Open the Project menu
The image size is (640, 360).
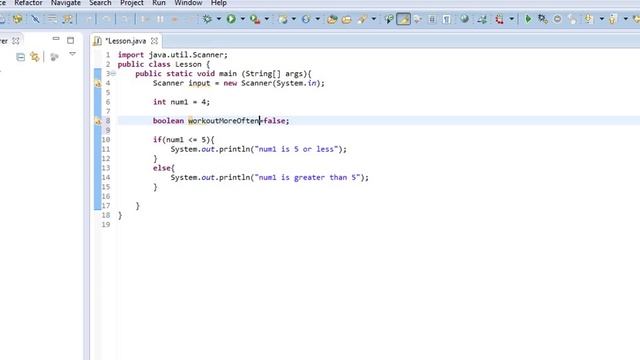[131, 3]
